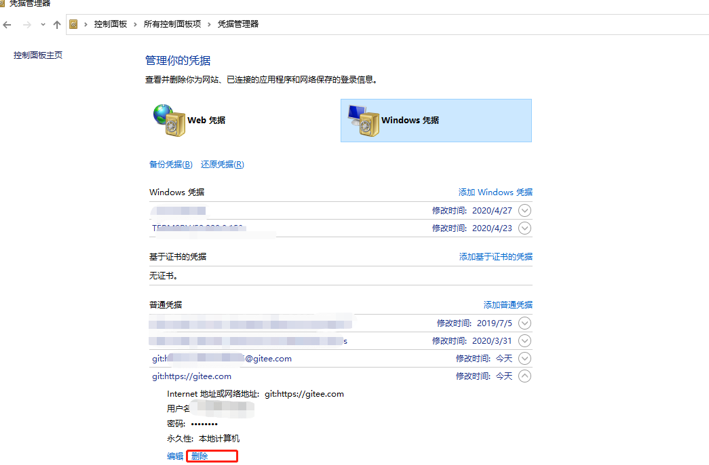Expand the @gitee.com credential chevron
Screen dimensions: 709x465
525,359
